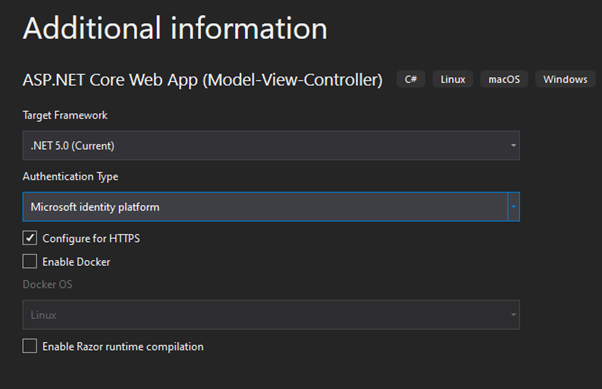Screen dimensions: 602x389
Task: Click the macOS platform tag
Action: click(x=504, y=79)
